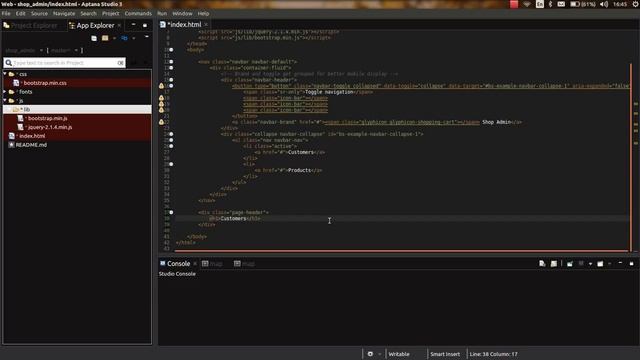Open the File menu

tap(6, 13)
